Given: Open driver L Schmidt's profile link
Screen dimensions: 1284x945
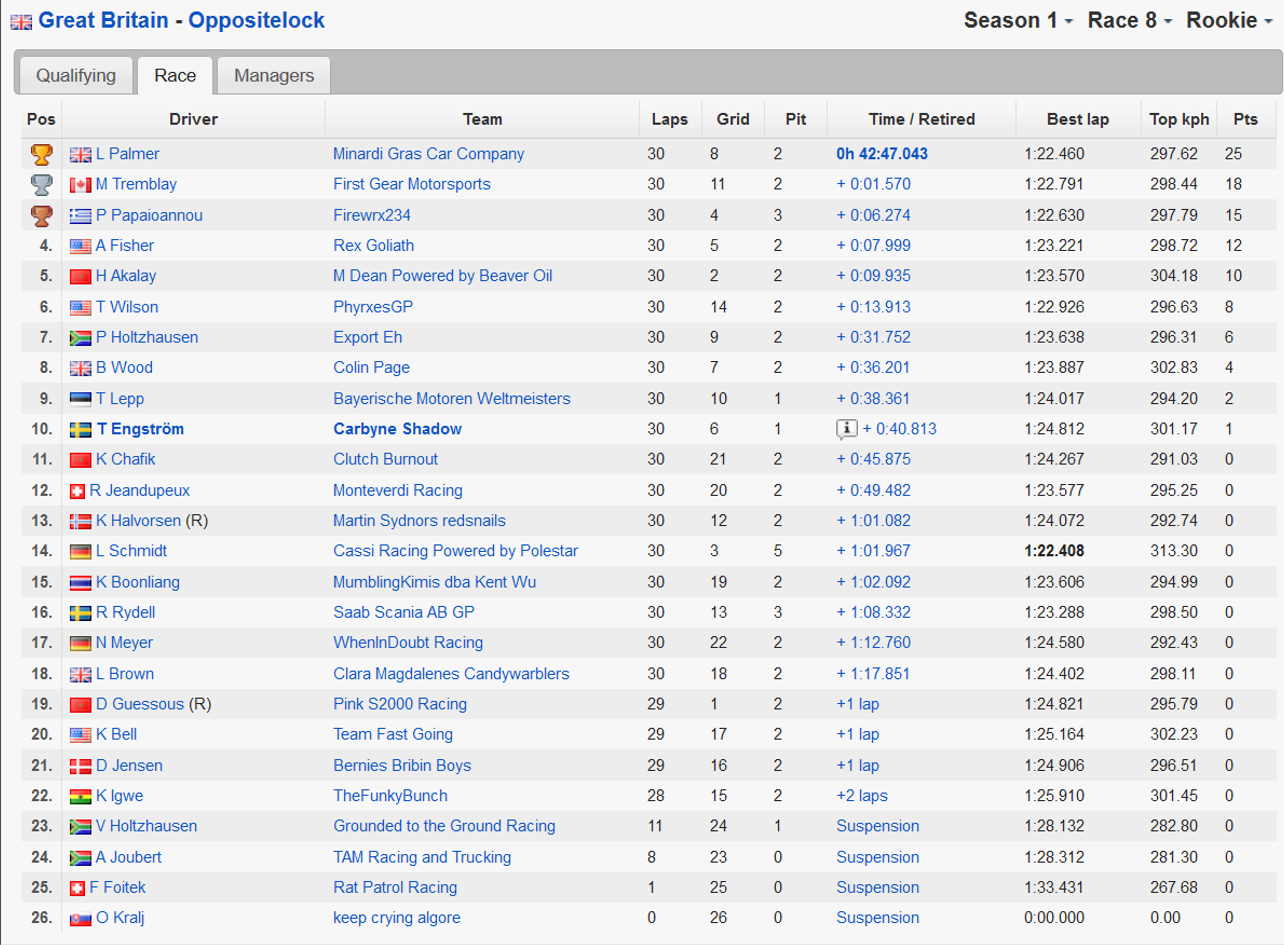Looking at the screenshot, I should coord(131,551).
